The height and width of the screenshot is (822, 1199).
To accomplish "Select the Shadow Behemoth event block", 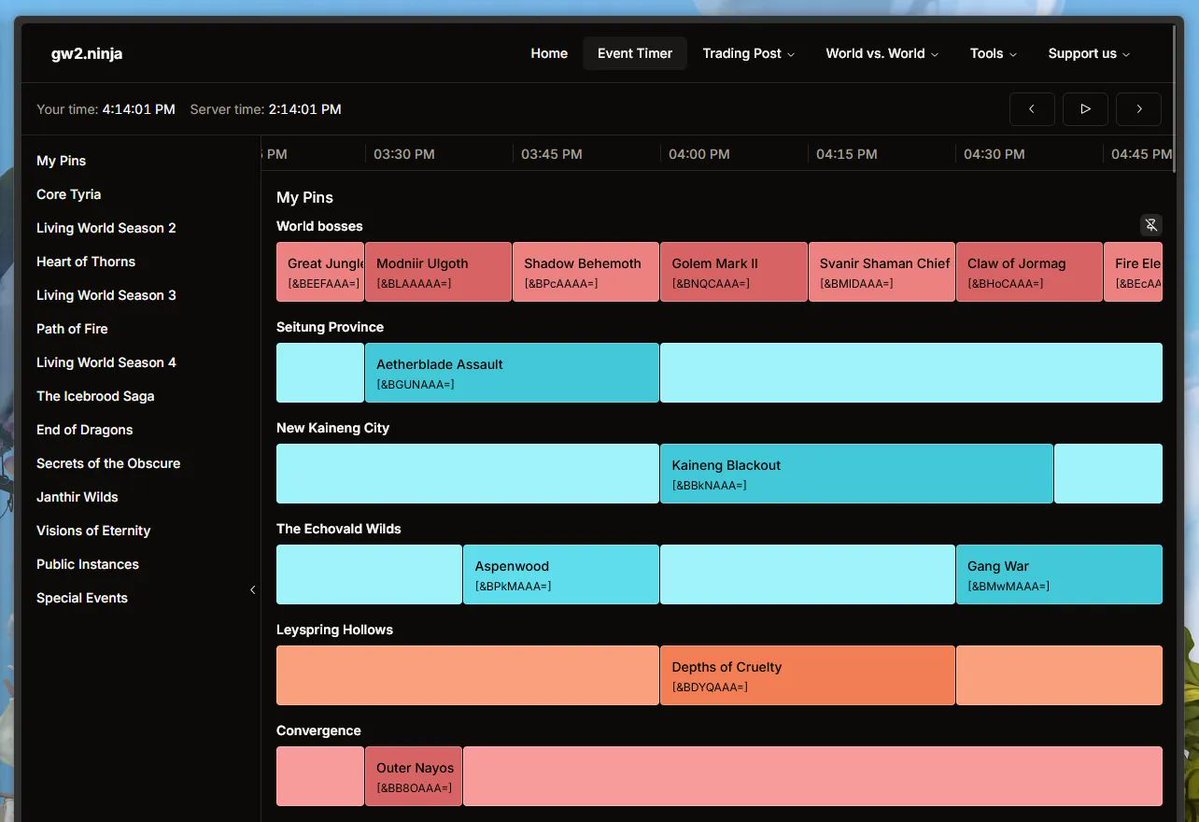I will [586, 272].
